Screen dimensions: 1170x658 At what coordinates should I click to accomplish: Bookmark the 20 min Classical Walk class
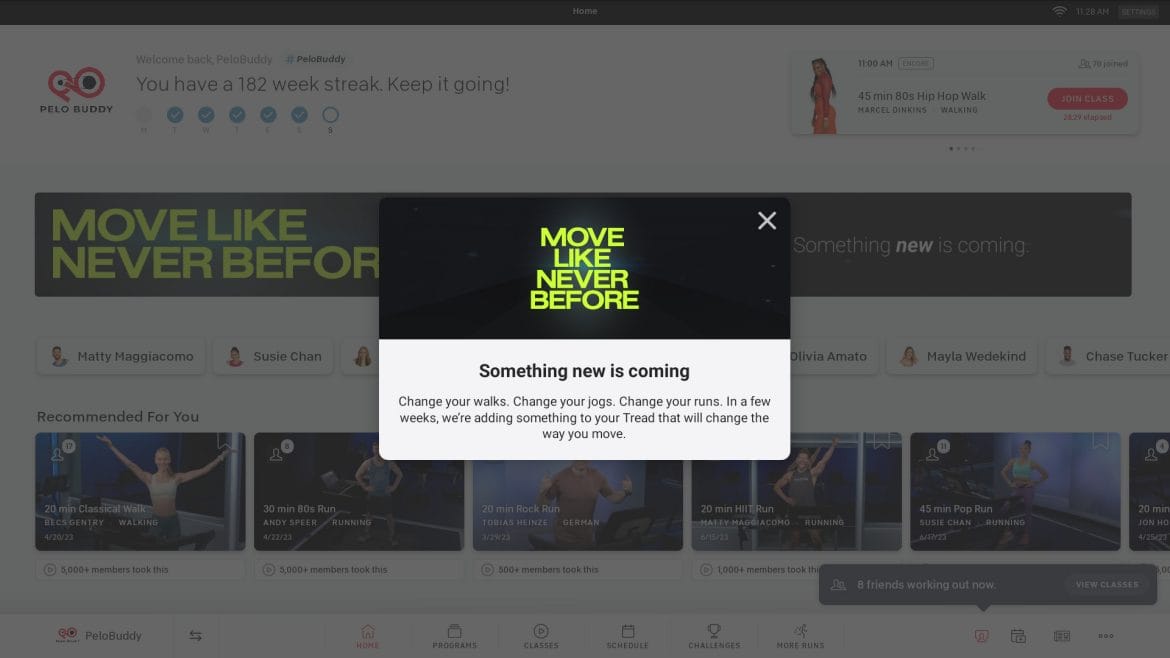coord(225,441)
